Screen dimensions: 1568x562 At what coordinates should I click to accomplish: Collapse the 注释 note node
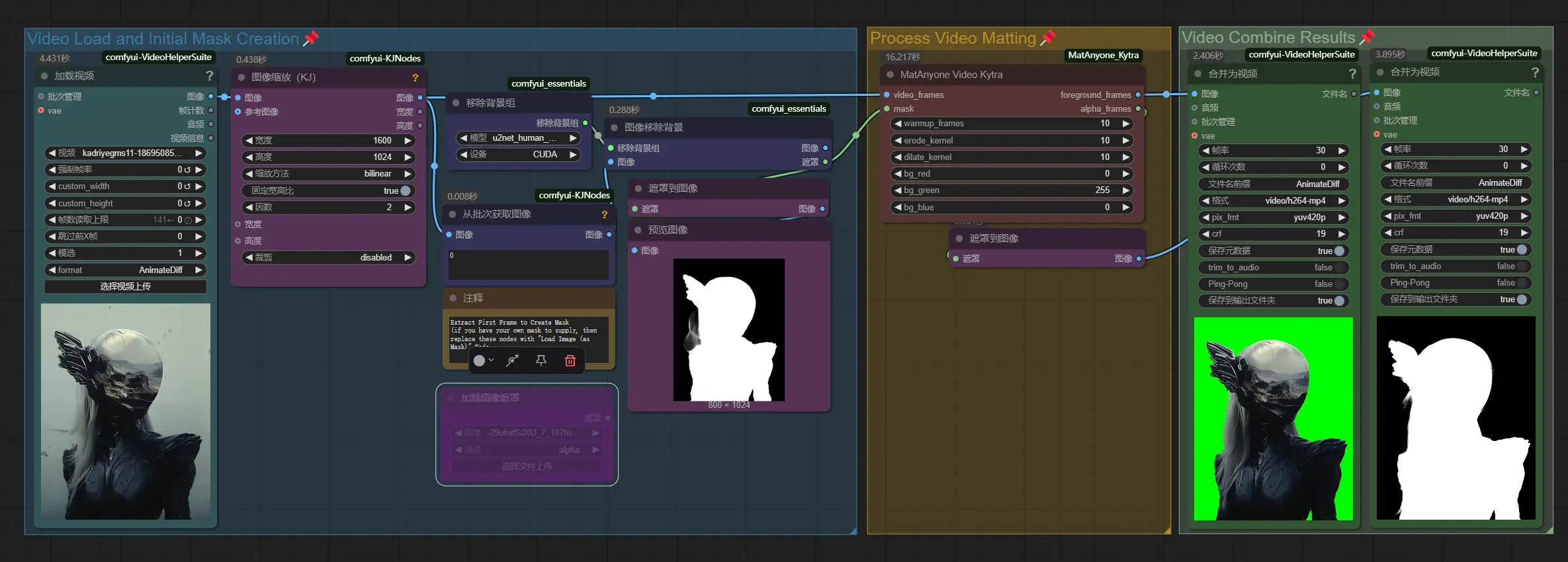(x=453, y=298)
